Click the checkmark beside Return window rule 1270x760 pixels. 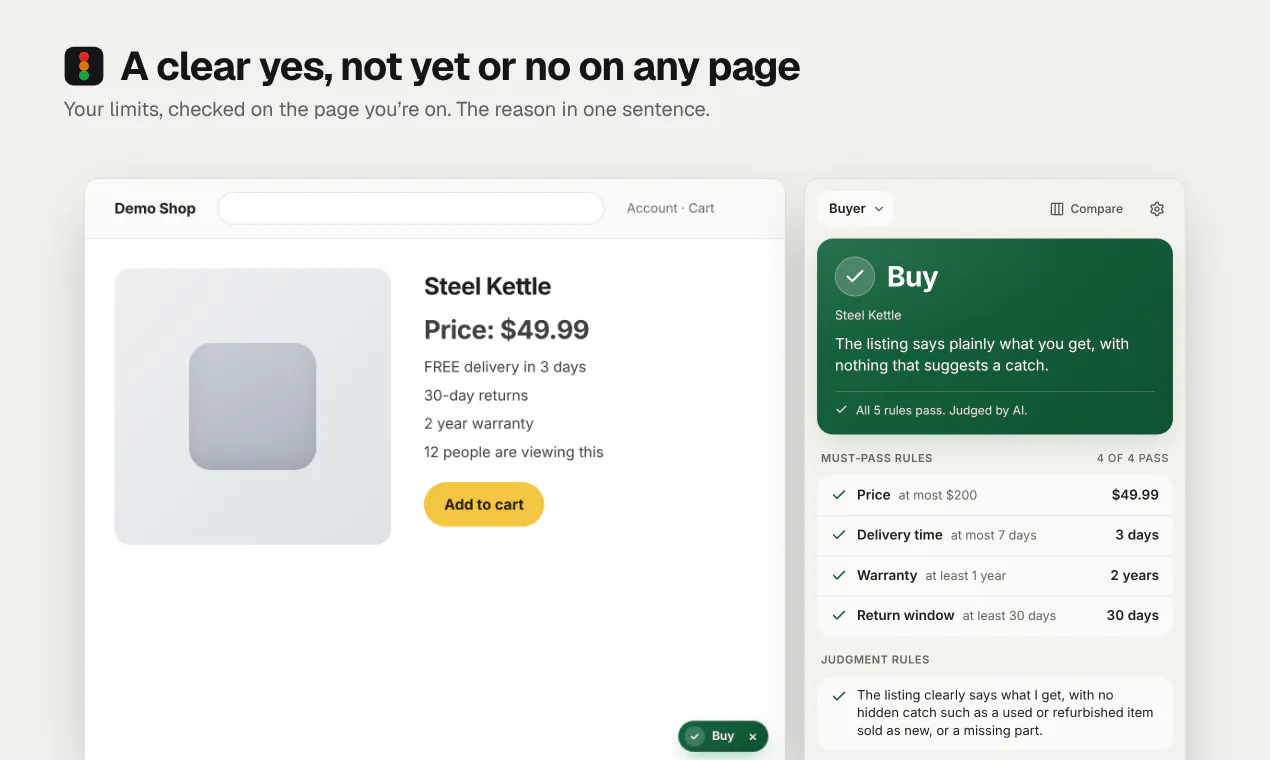(839, 615)
